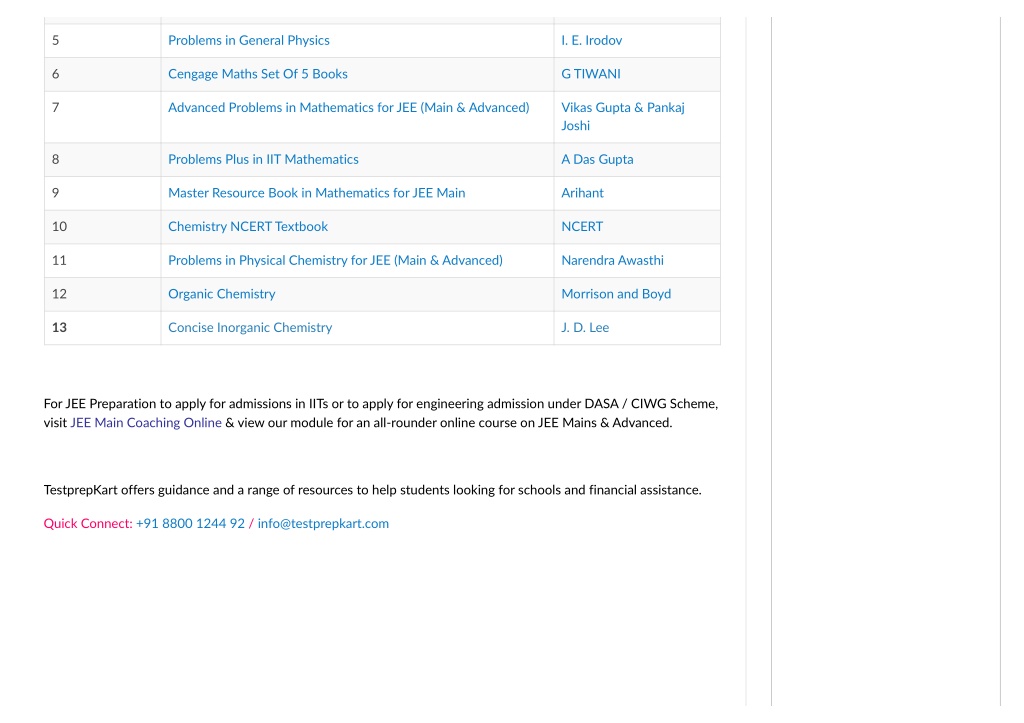
Task: Select row number 12 cell
Action: pyautogui.click(x=103, y=294)
